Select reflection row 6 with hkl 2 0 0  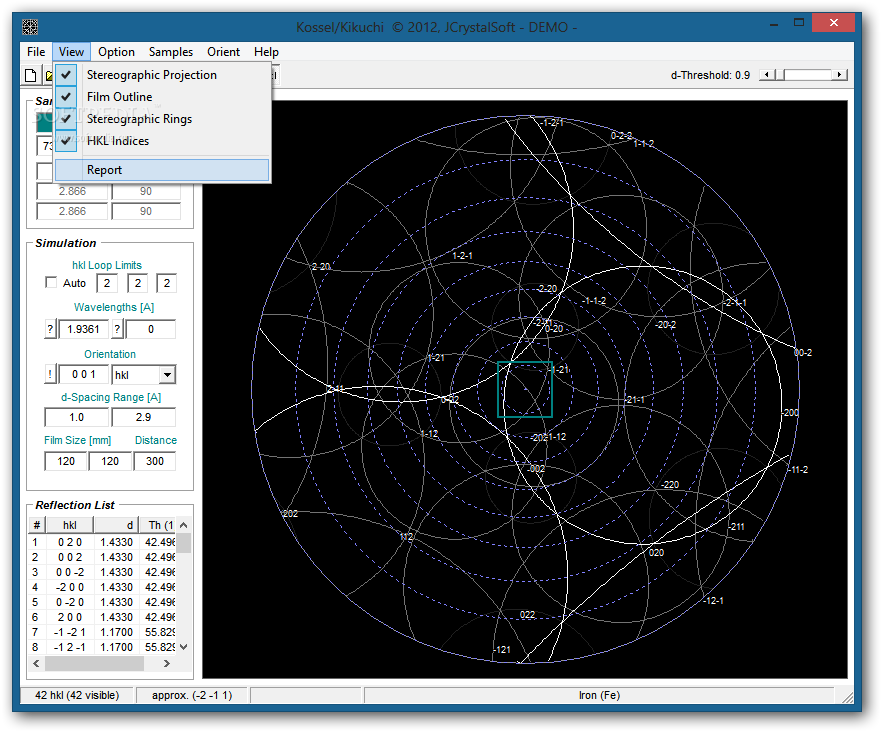(103, 617)
